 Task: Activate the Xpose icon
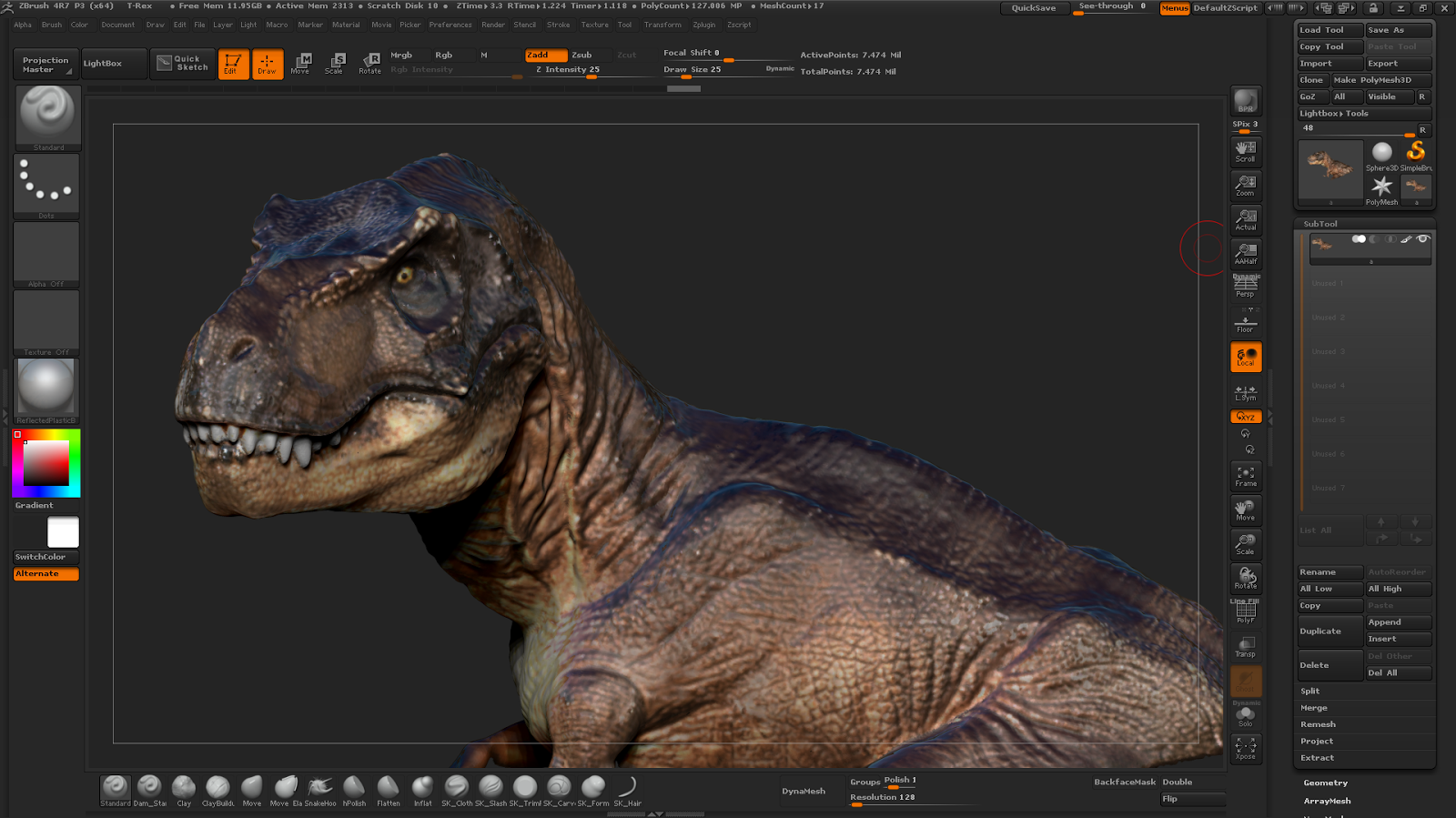coord(1245,748)
